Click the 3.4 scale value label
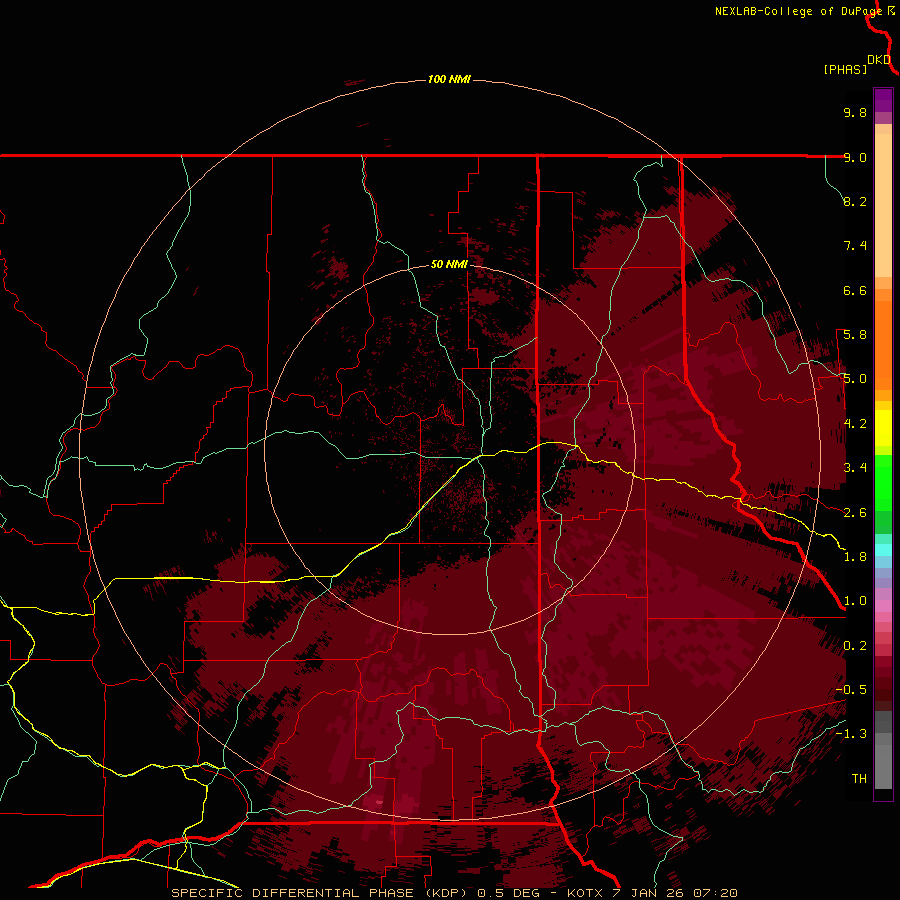 pyautogui.click(x=855, y=468)
